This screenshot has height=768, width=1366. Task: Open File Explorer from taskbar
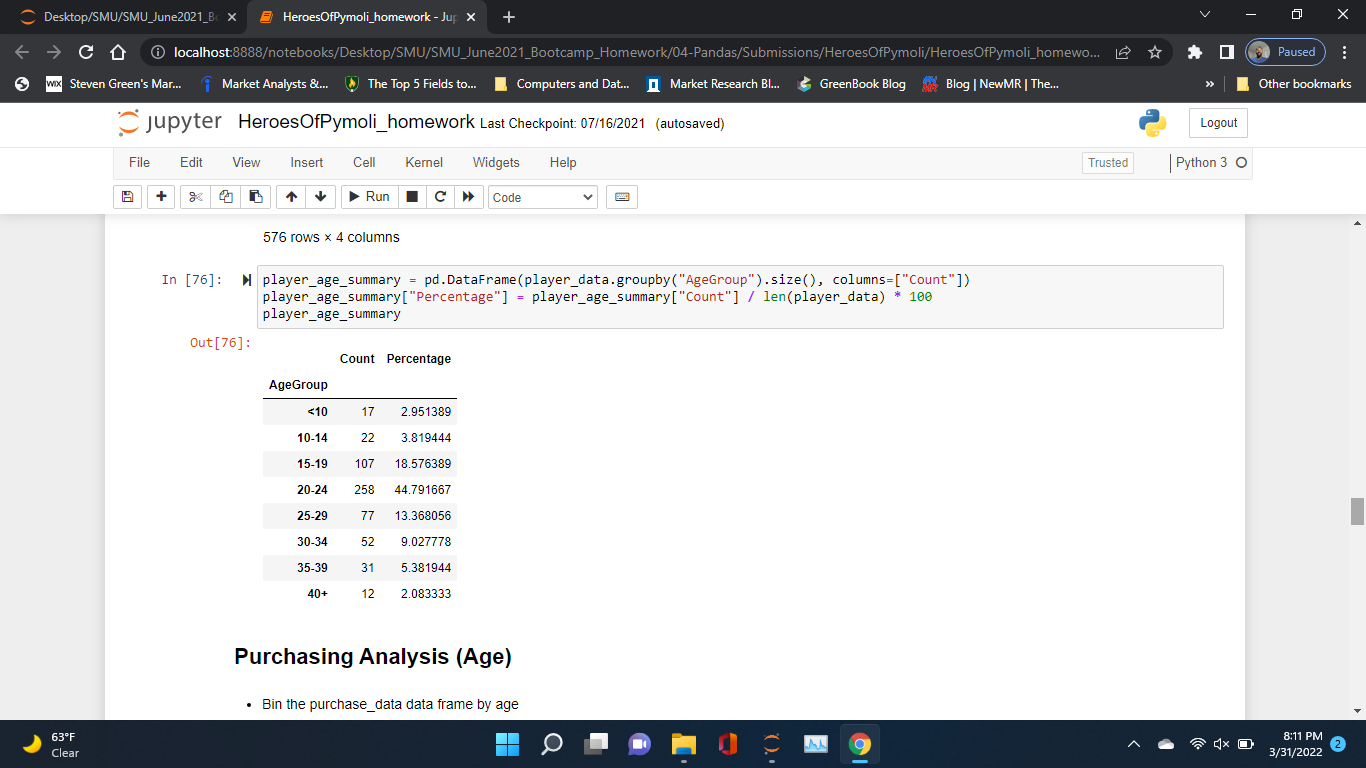(x=684, y=744)
